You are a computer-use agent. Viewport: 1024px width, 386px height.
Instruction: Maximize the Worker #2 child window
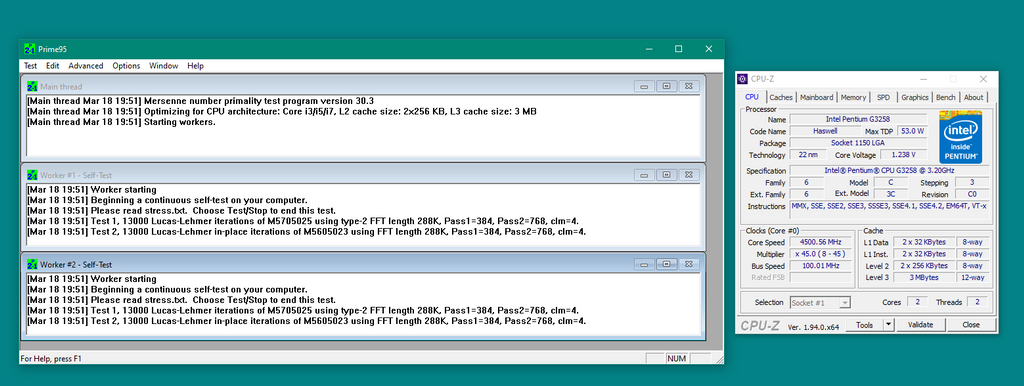pyautogui.click(x=666, y=265)
